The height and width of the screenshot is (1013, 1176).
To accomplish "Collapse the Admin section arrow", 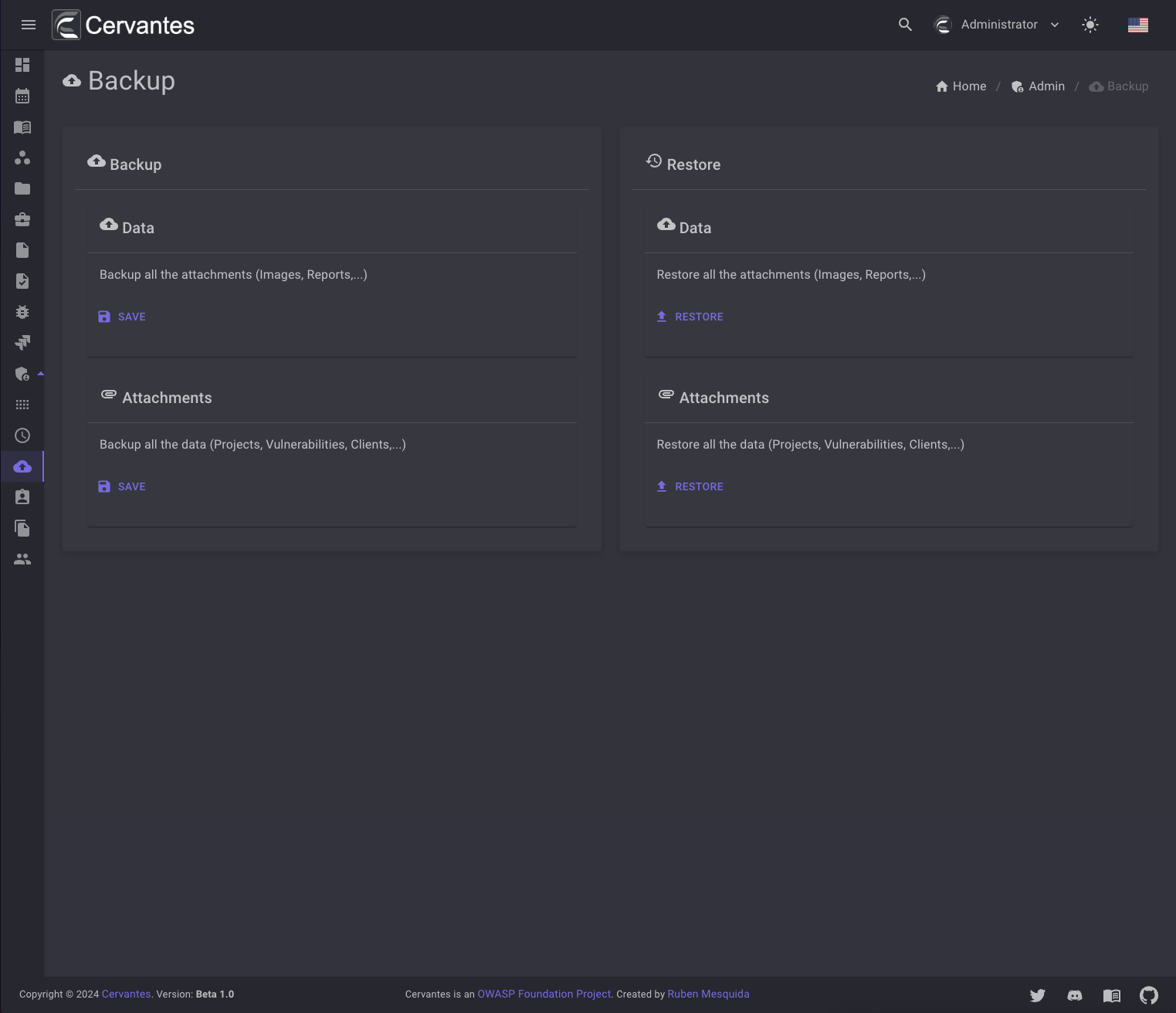I will pos(40,374).
